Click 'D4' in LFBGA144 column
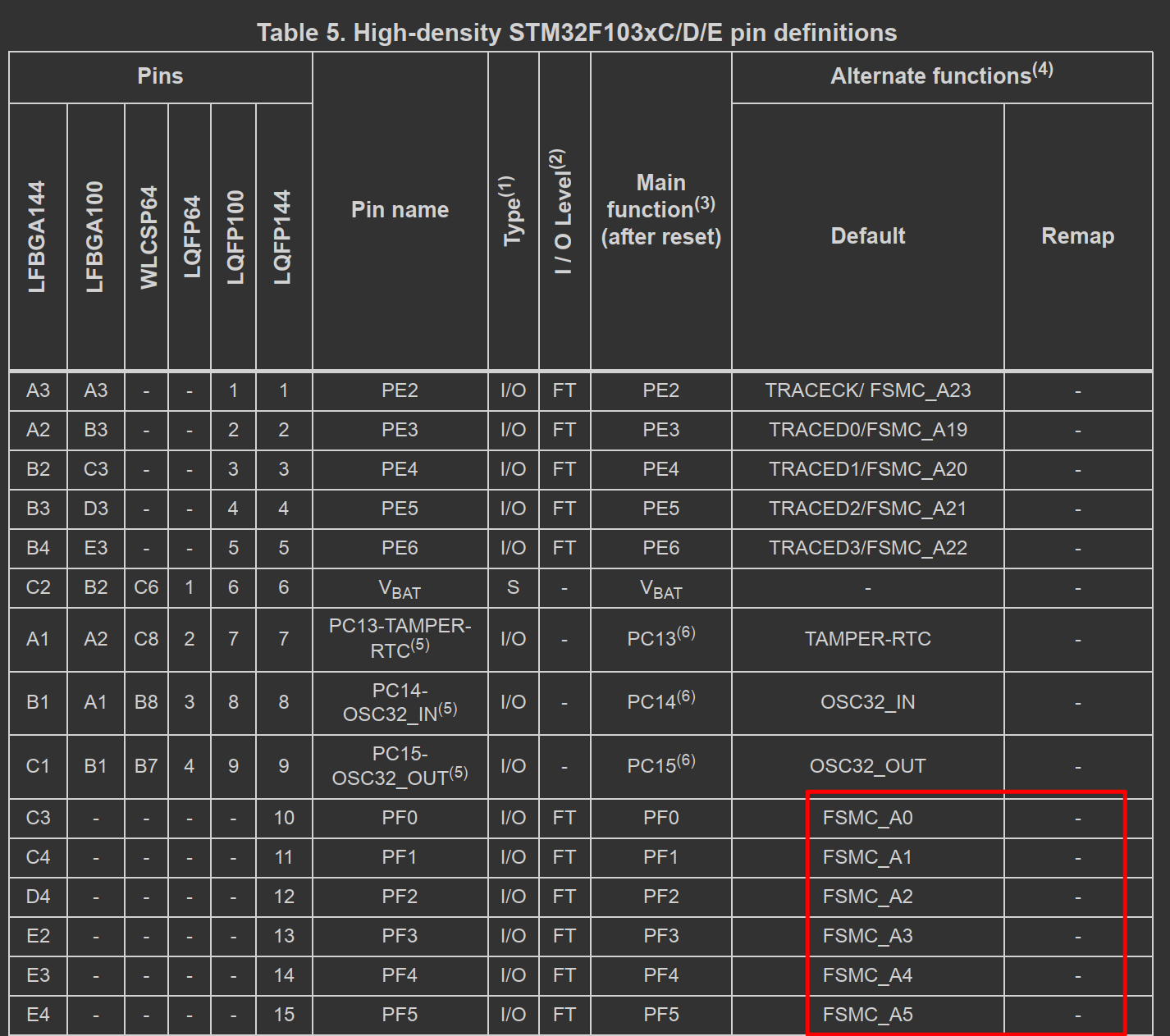 pyautogui.click(x=38, y=897)
